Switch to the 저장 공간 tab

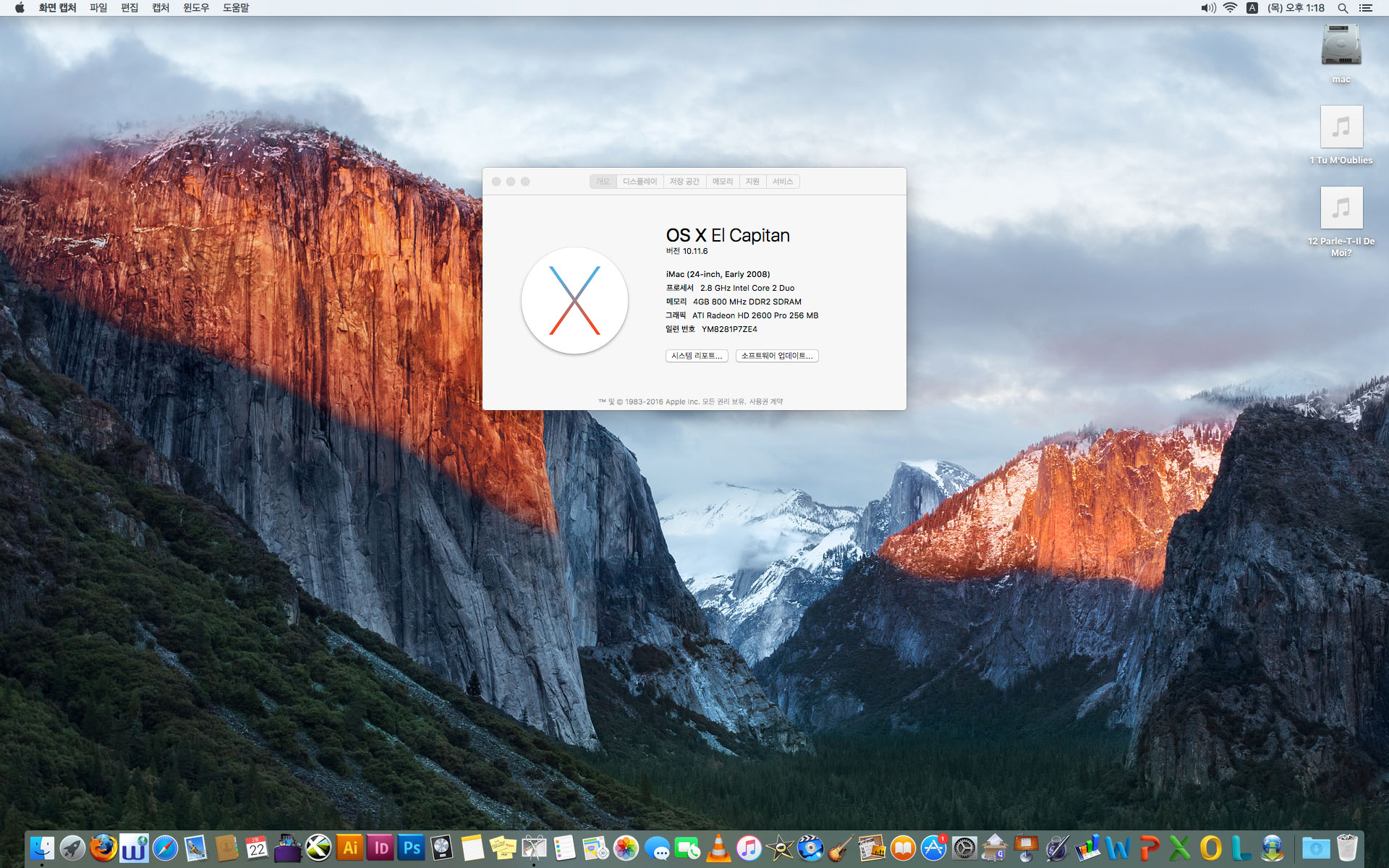pyautogui.click(x=684, y=182)
